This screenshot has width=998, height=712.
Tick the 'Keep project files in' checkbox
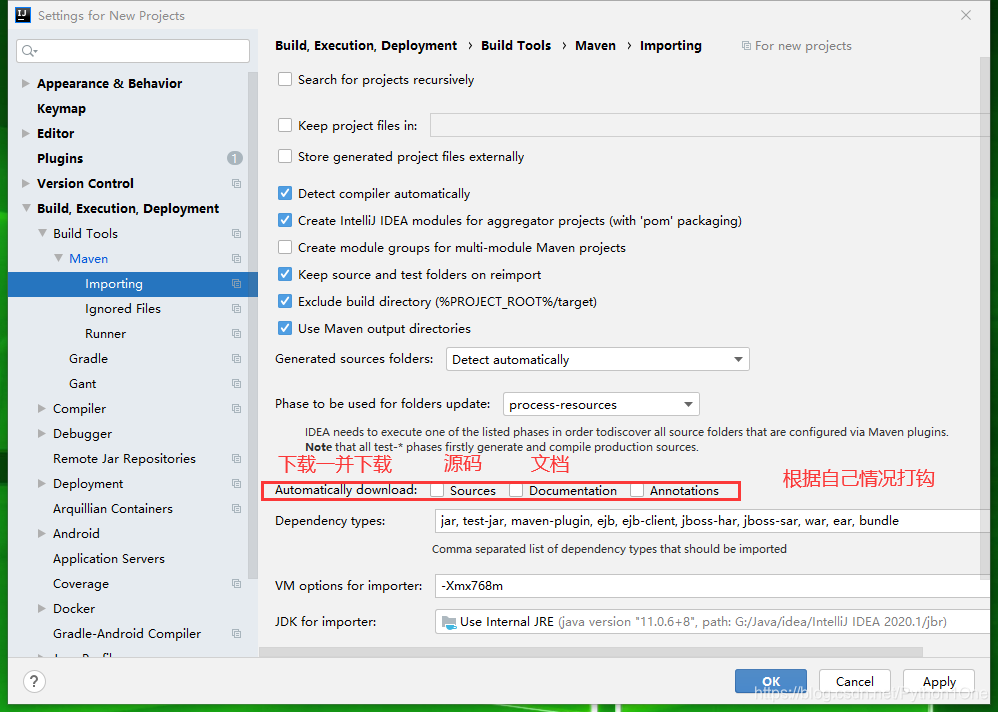pos(285,125)
